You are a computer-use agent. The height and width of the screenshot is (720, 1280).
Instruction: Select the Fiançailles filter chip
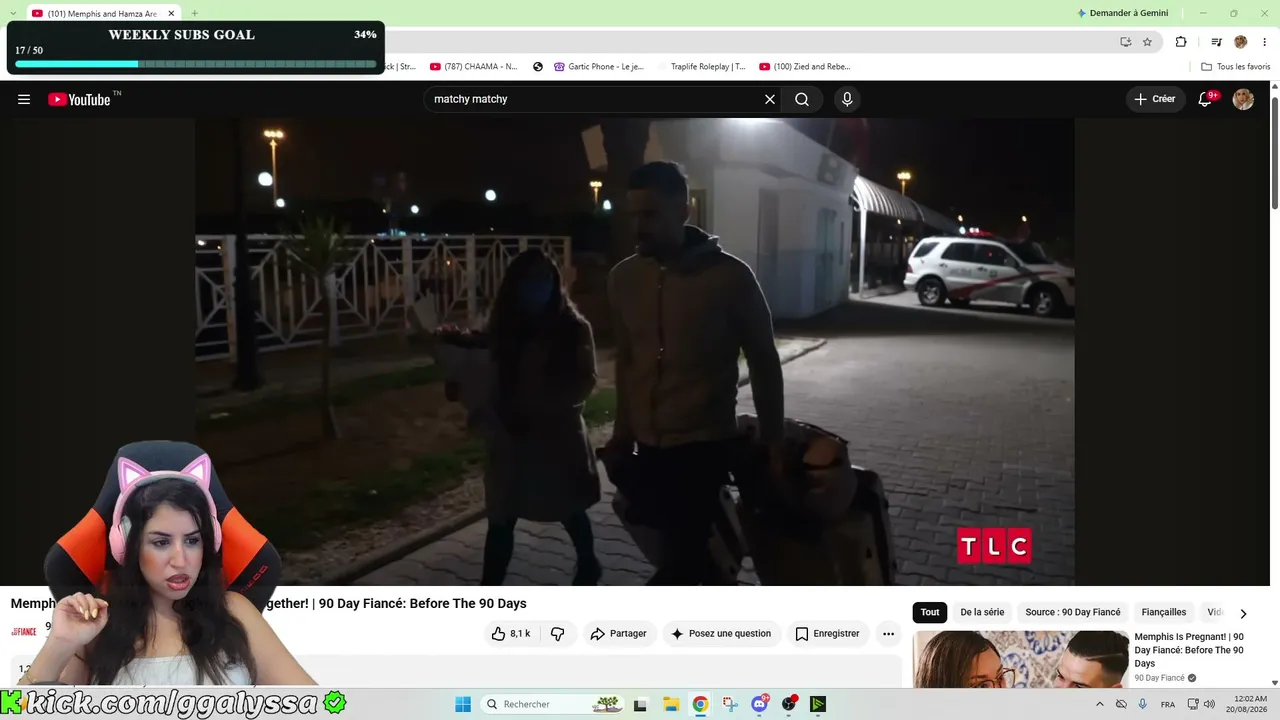[1164, 612]
